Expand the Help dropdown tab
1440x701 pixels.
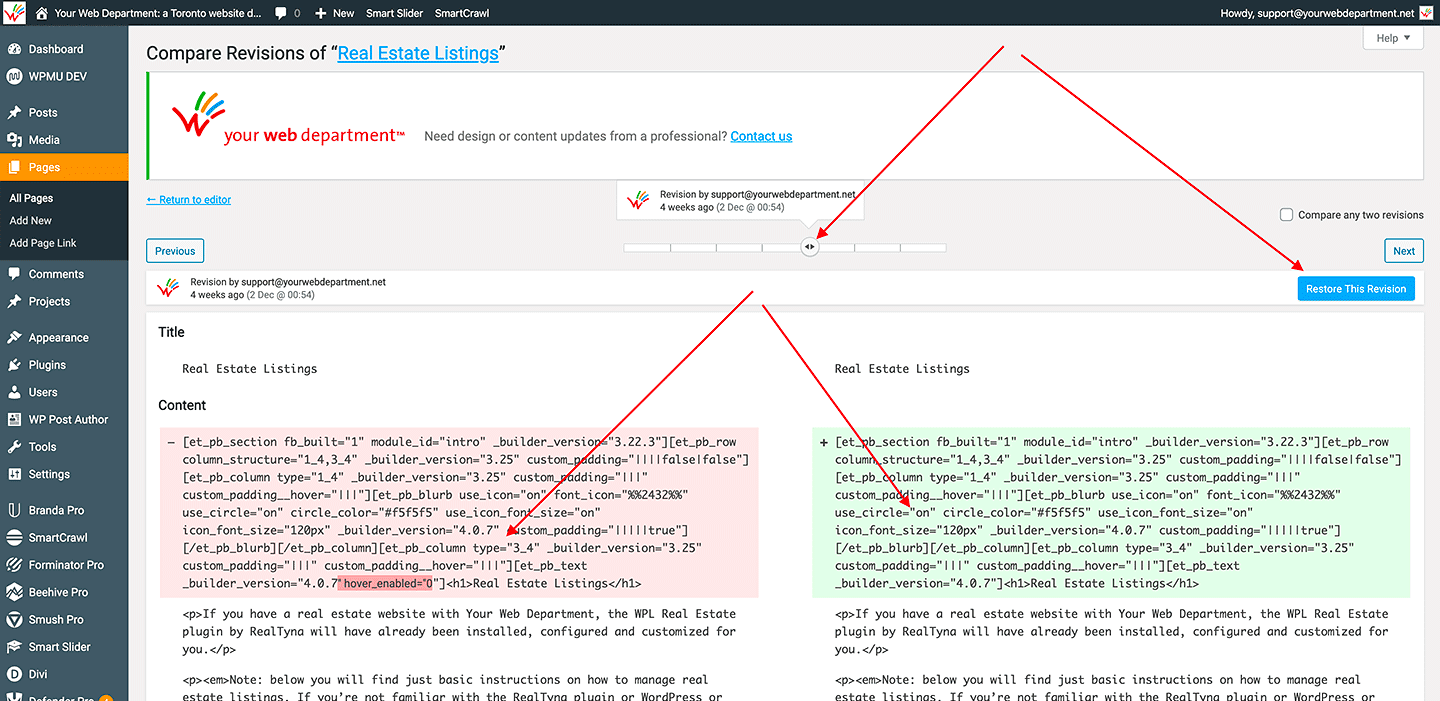tap(1393, 38)
